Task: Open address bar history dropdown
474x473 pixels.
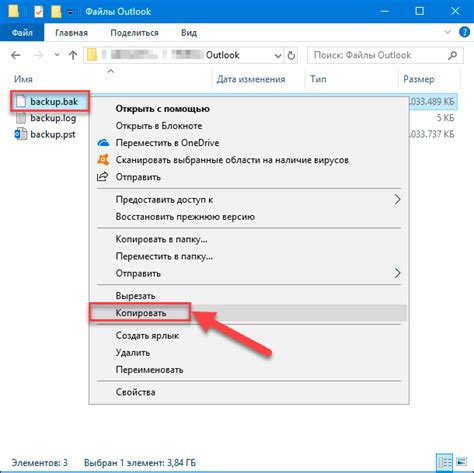Action: 278,56
